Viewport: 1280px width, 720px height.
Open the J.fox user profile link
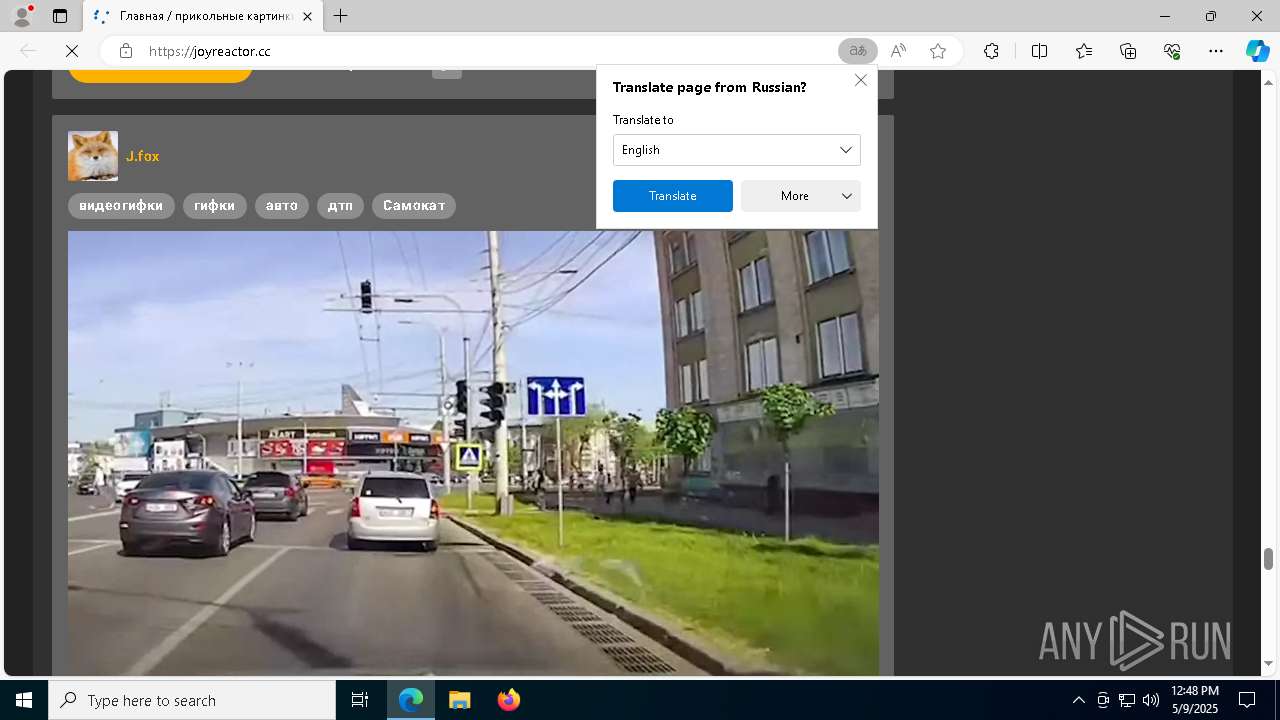[x=142, y=156]
